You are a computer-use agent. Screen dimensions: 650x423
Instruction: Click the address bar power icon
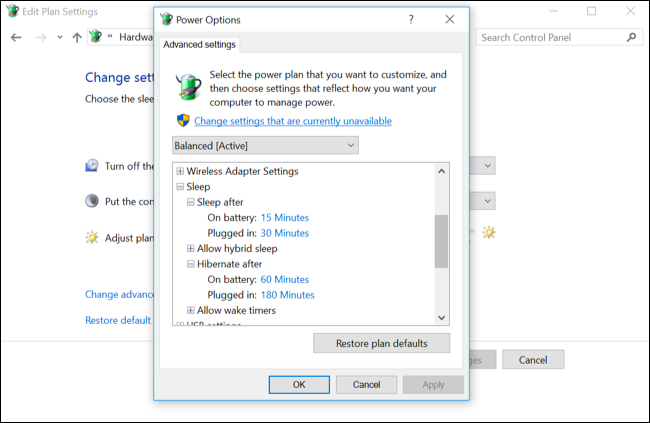96,36
